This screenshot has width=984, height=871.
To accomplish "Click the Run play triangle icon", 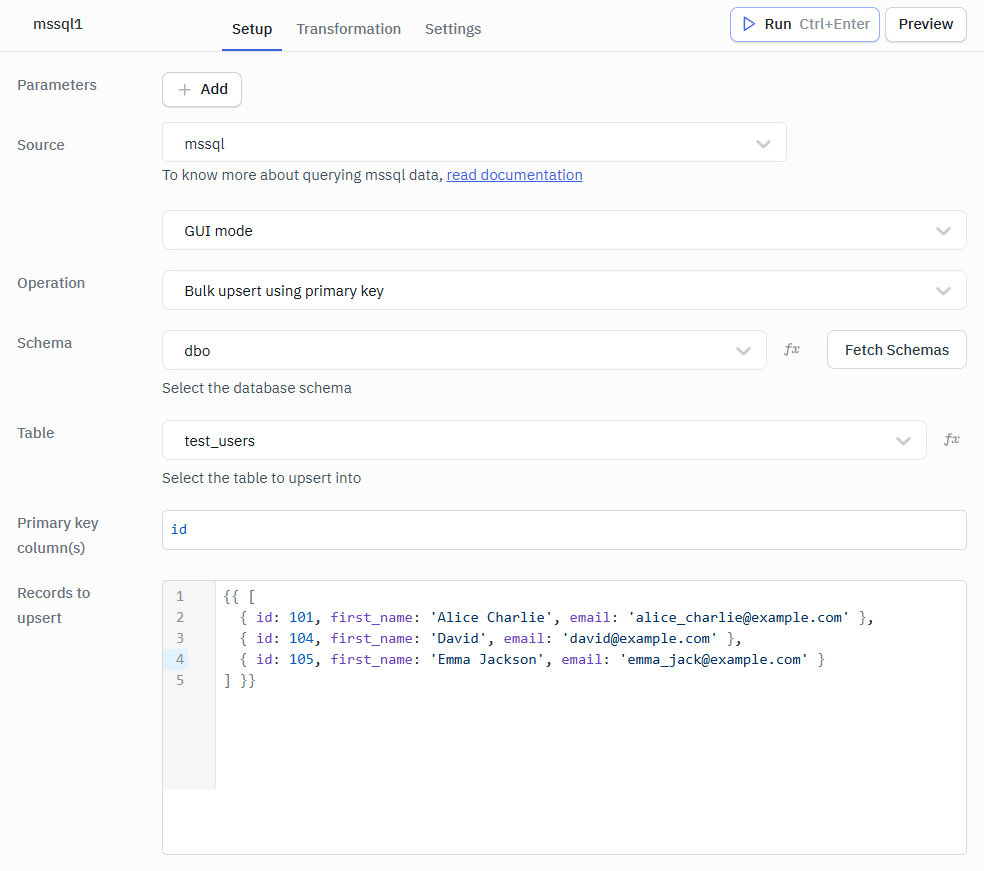I will tap(749, 24).
